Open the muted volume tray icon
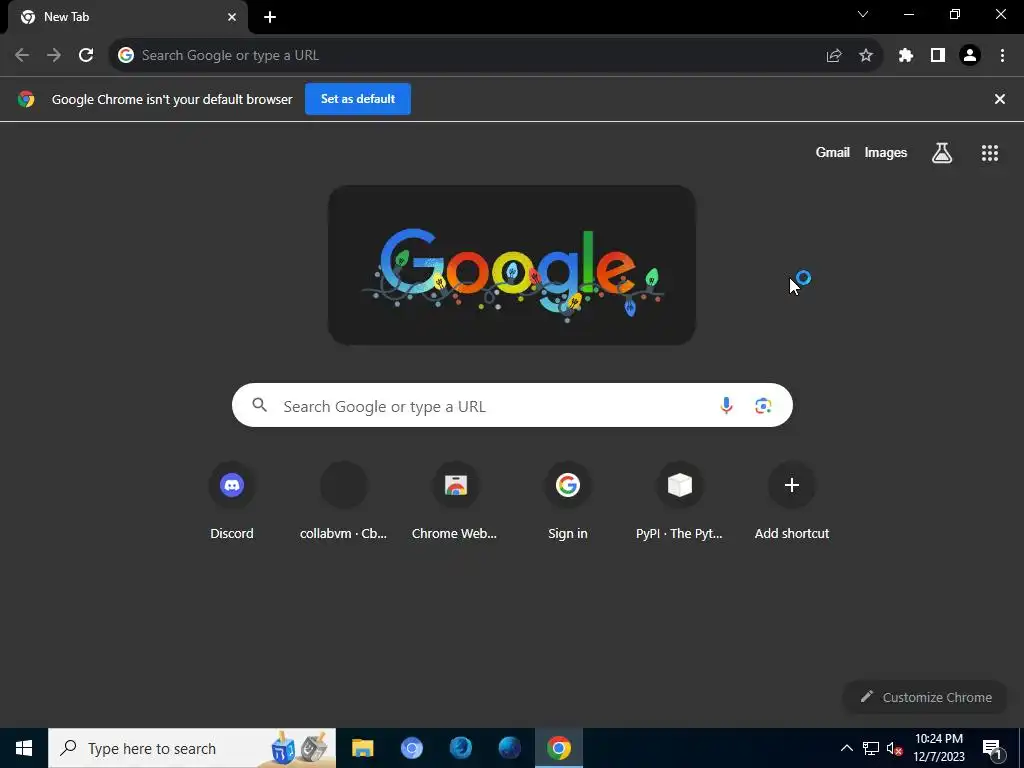The height and width of the screenshot is (768, 1024). pos(895,748)
